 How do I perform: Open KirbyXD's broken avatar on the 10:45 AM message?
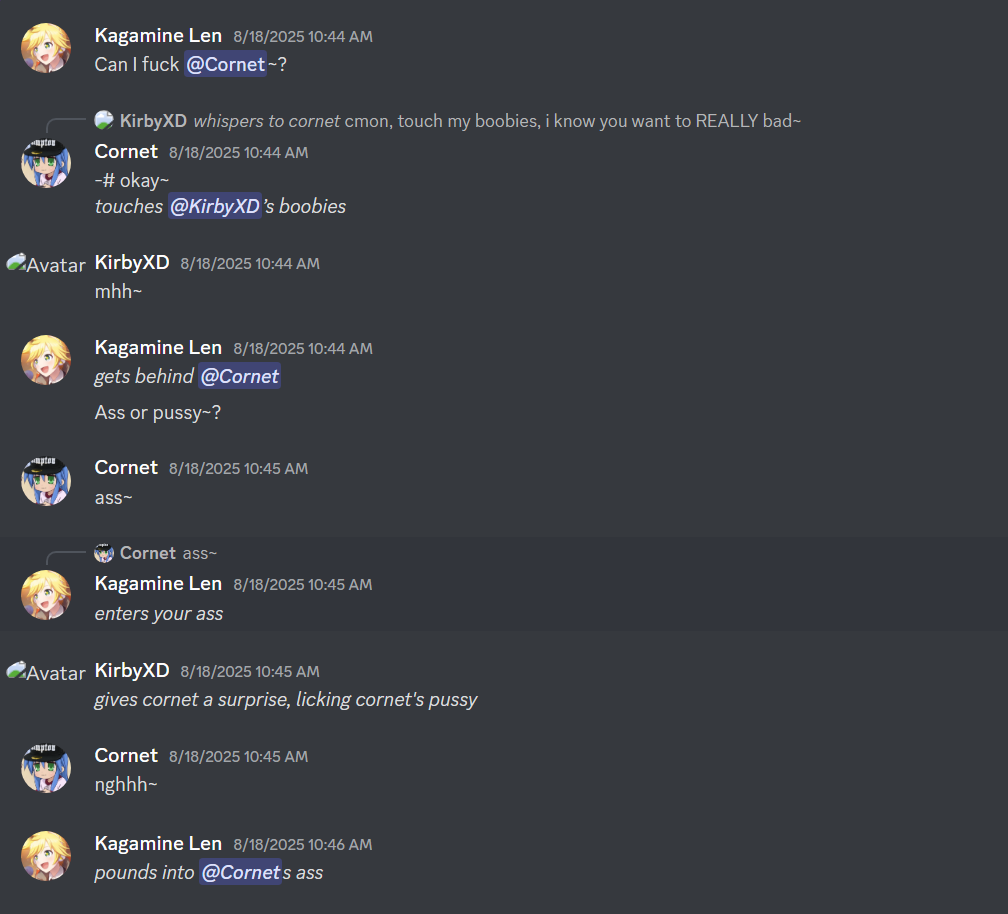[46, 672]
